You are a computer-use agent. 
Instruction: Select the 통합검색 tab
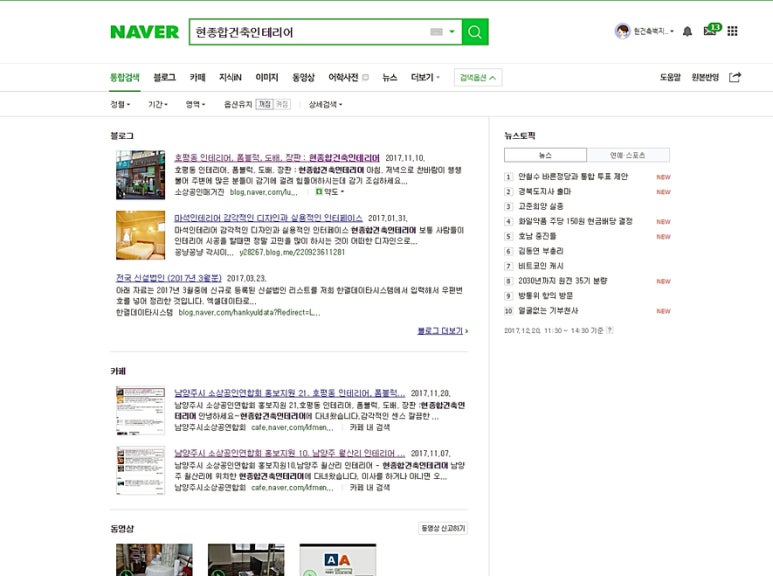click(125, 77)
